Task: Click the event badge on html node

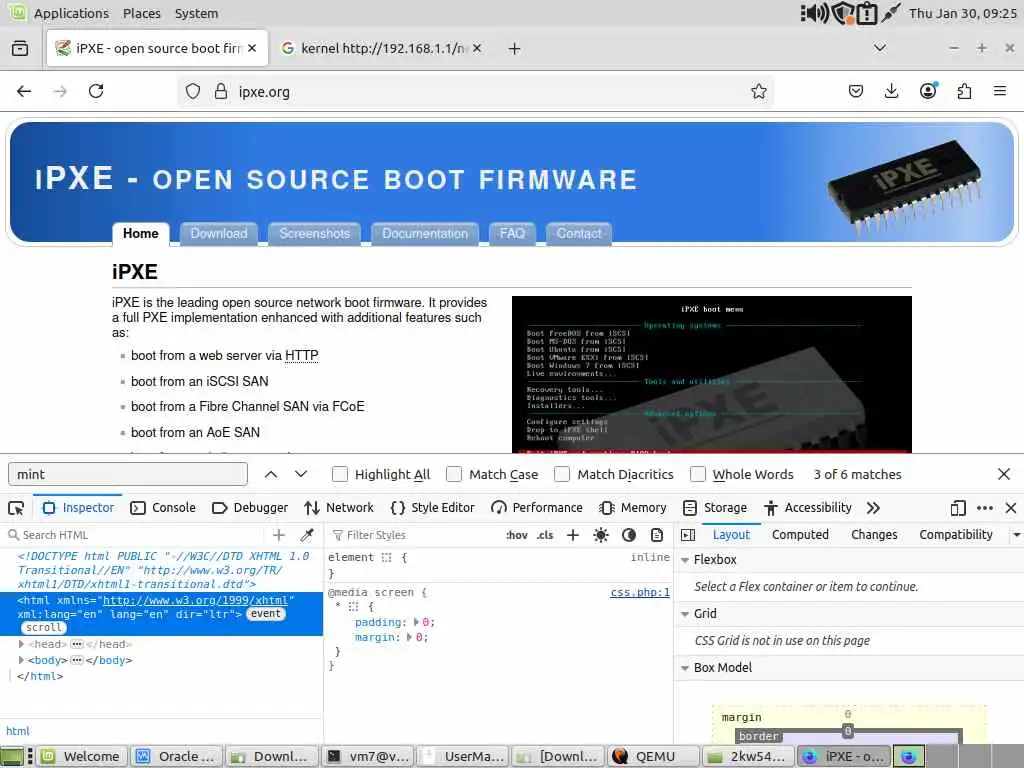Action: point(266,614)
